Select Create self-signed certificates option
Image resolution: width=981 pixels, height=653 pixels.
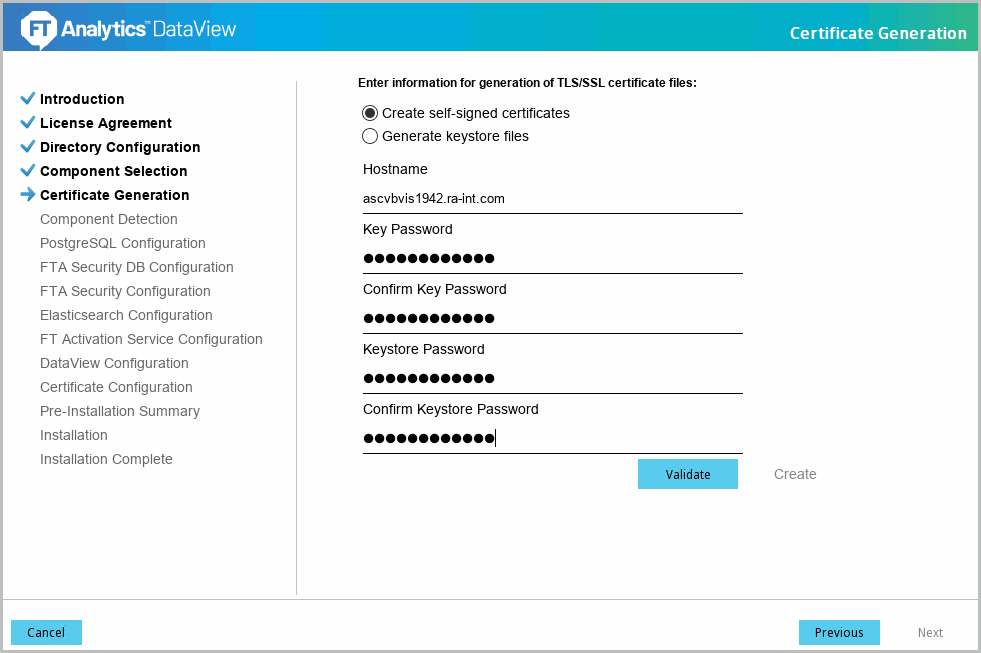tap(370, 113)
